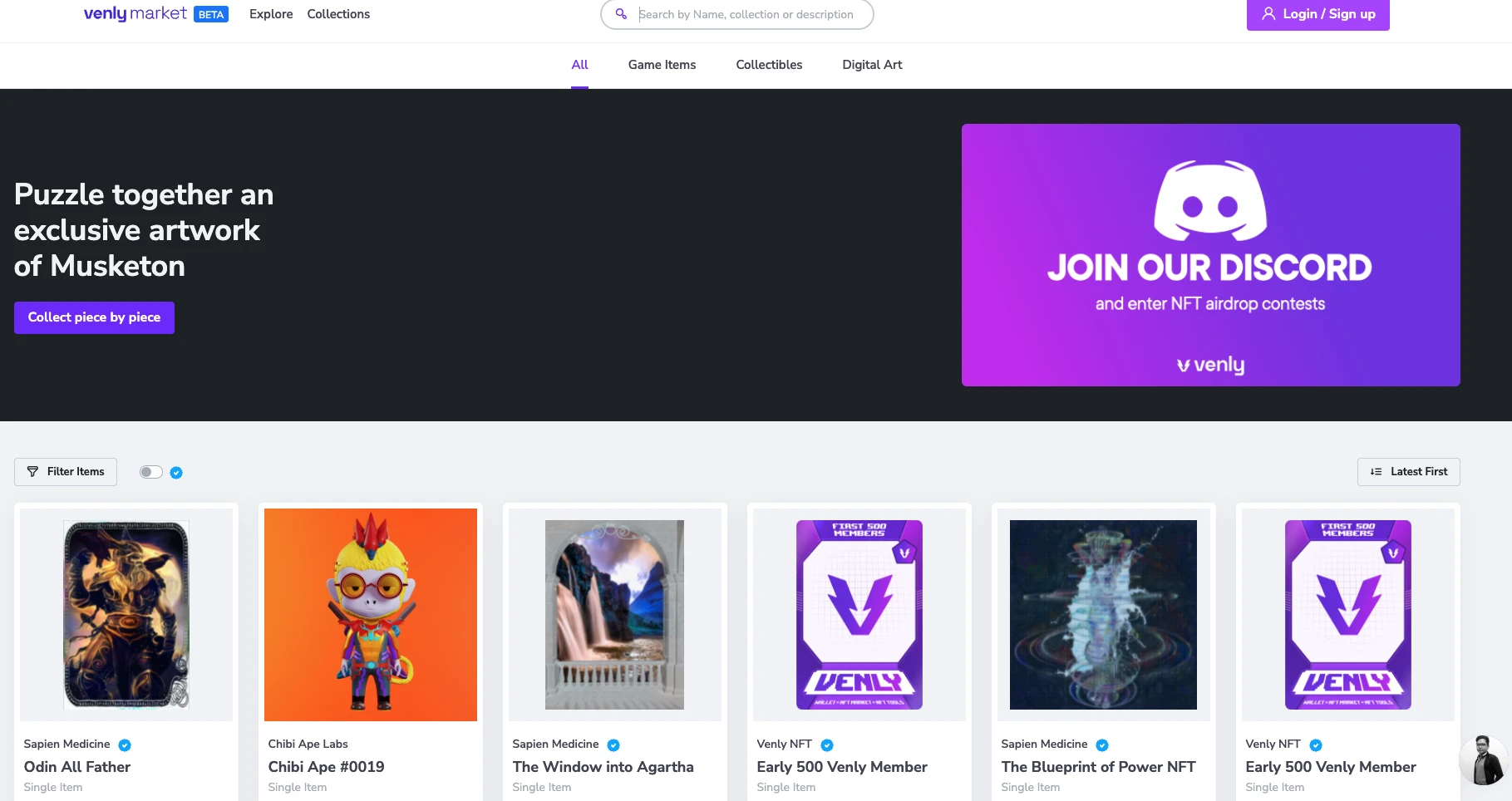Click the Venly Market logo

[x=135, y=14]
